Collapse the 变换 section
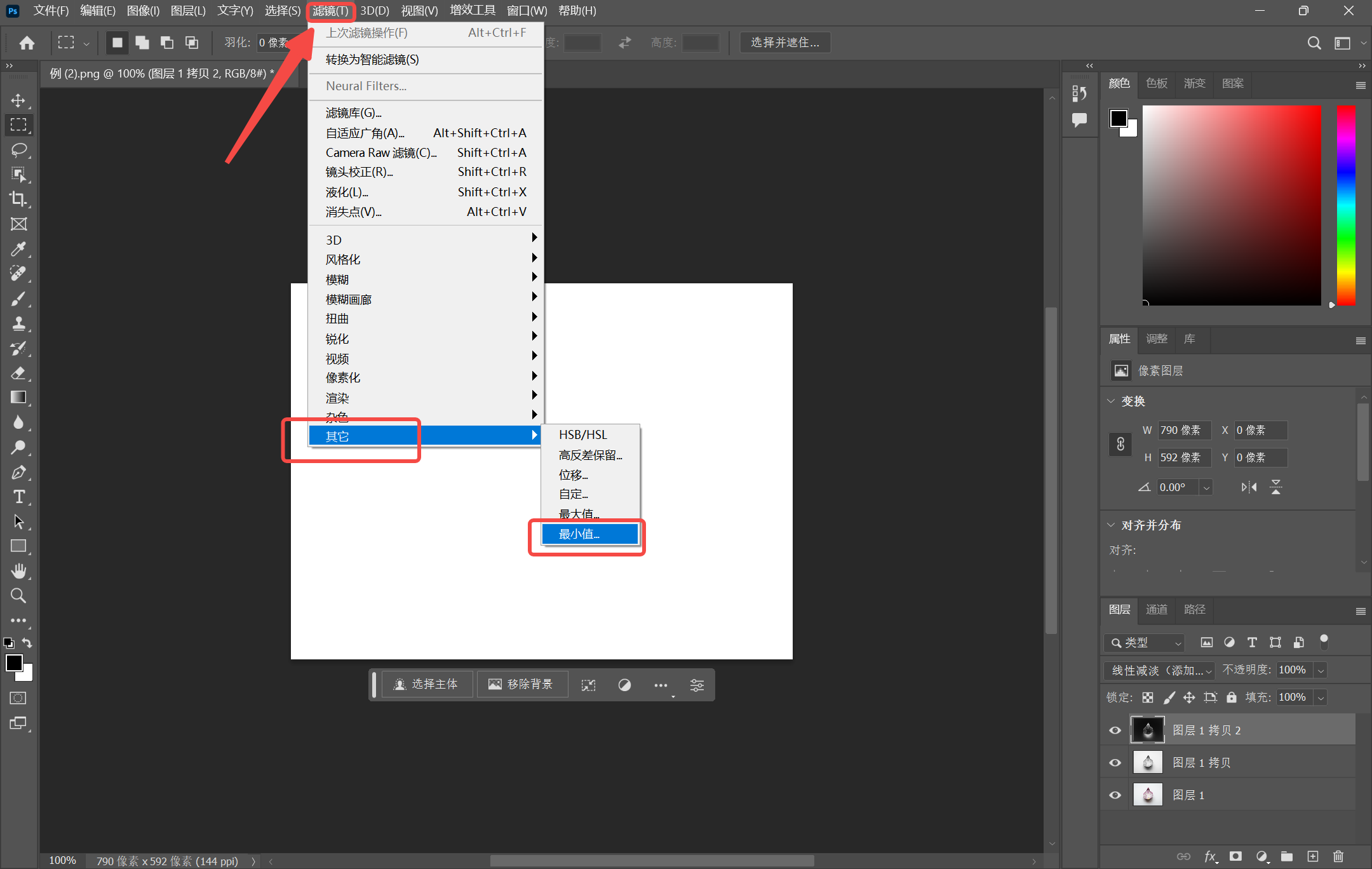 [1111, 401]
